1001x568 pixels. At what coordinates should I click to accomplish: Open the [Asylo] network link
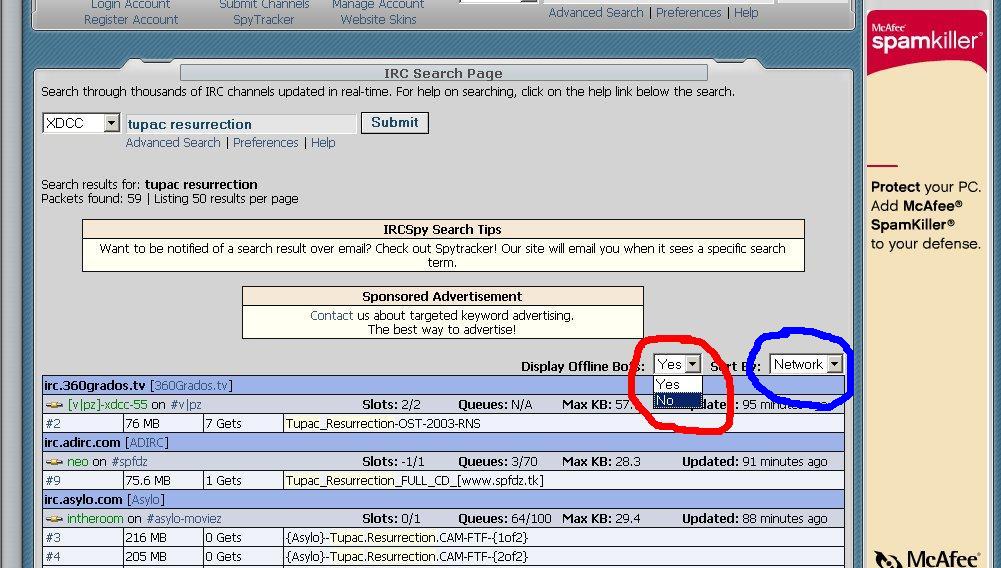(146, 500)
